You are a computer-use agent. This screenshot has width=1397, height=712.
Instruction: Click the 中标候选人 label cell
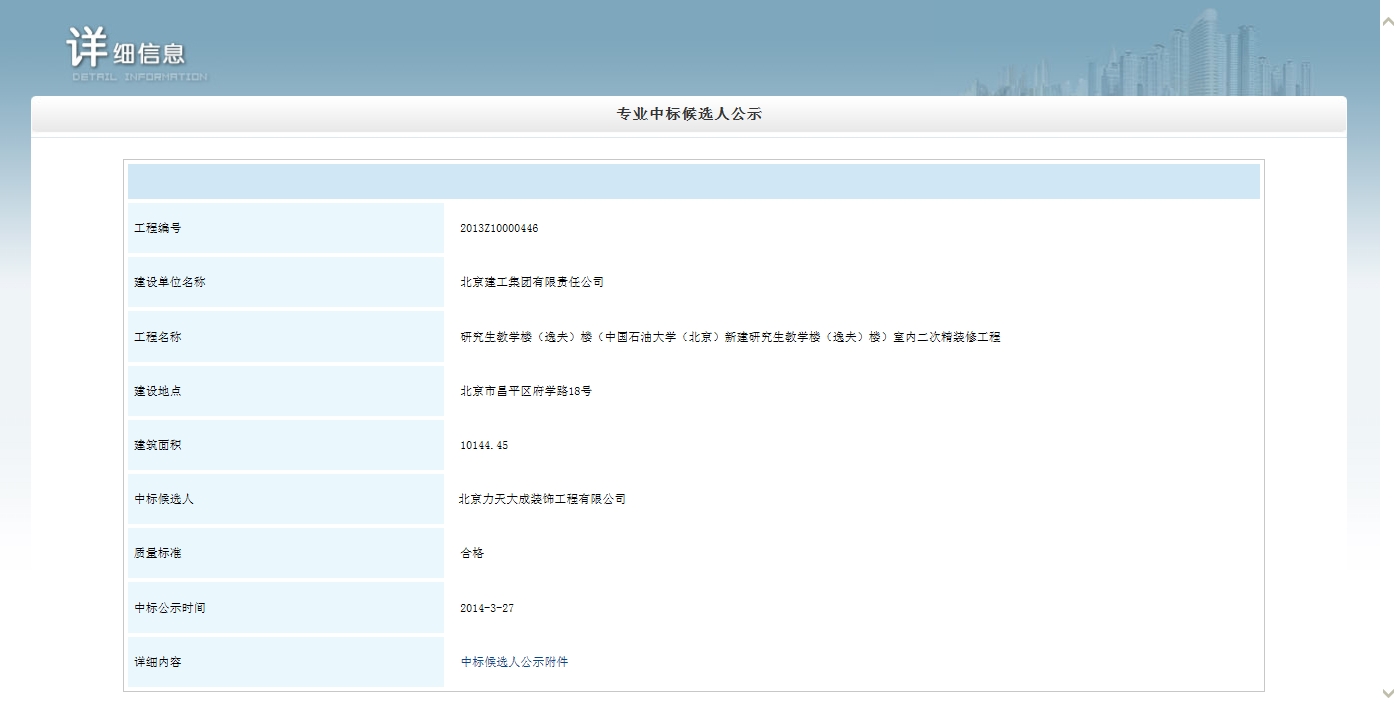[x=285, y=499]
